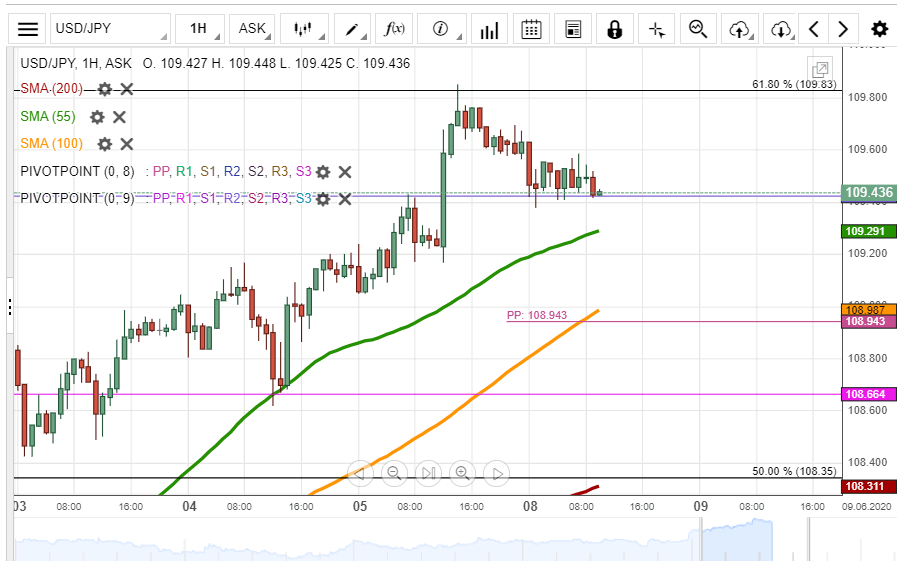Click the 08 date axis marker

click(530, 507)
